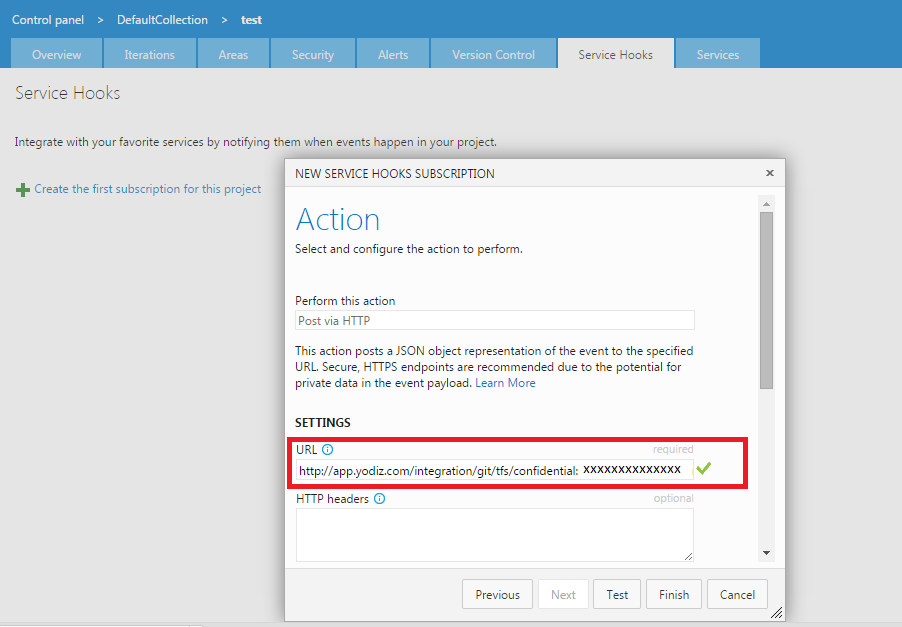Switch to the Iterations tab

149,55
